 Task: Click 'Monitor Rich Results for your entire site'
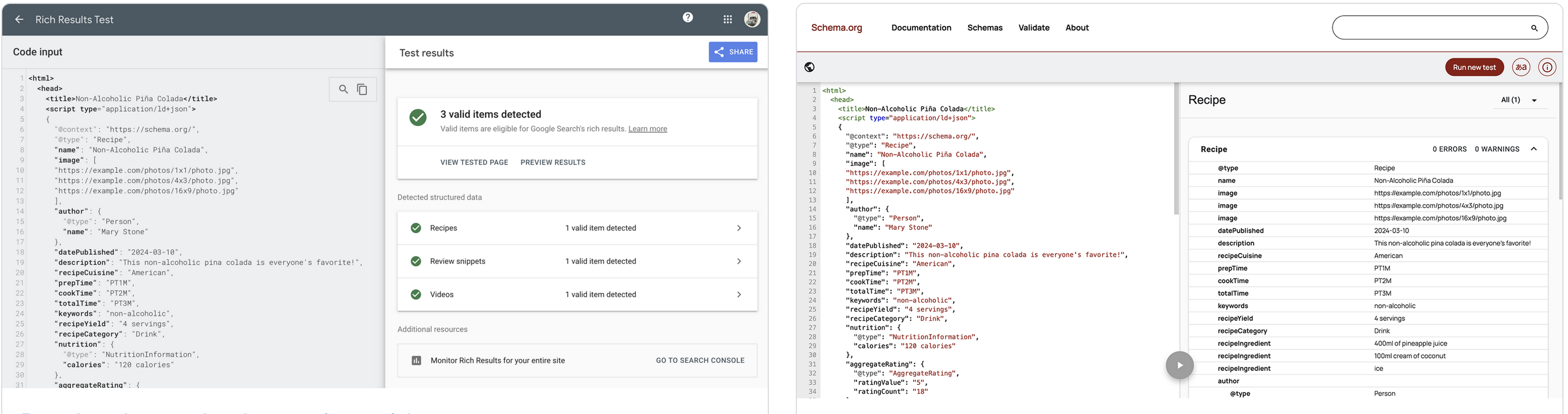[497, 361]
